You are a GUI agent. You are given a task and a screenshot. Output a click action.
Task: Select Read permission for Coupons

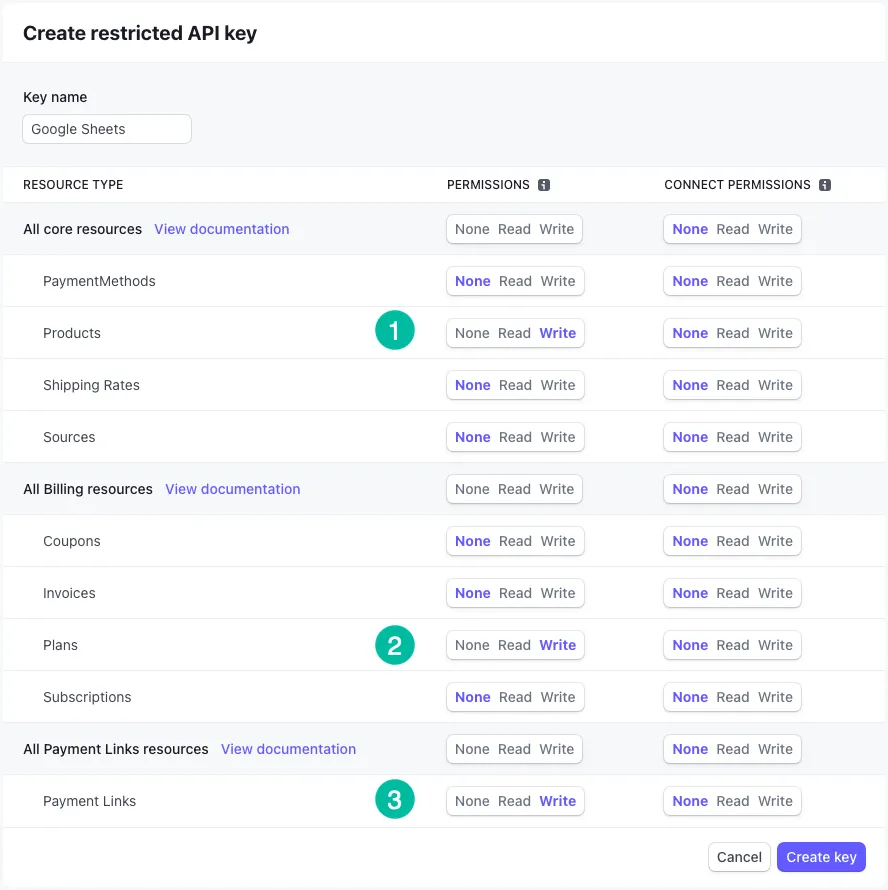tap(514, 541)
